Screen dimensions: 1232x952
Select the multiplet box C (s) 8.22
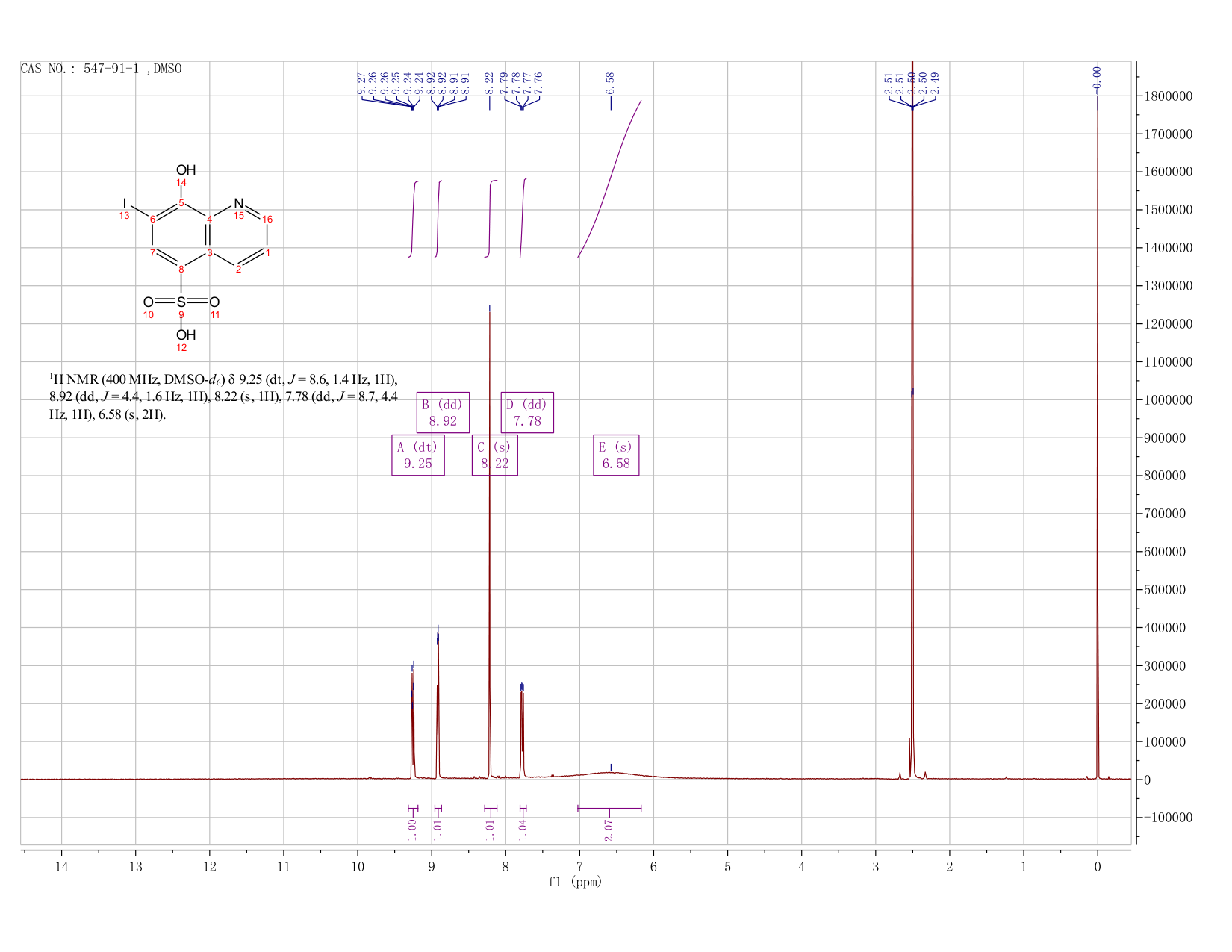[x=495, y=455]
